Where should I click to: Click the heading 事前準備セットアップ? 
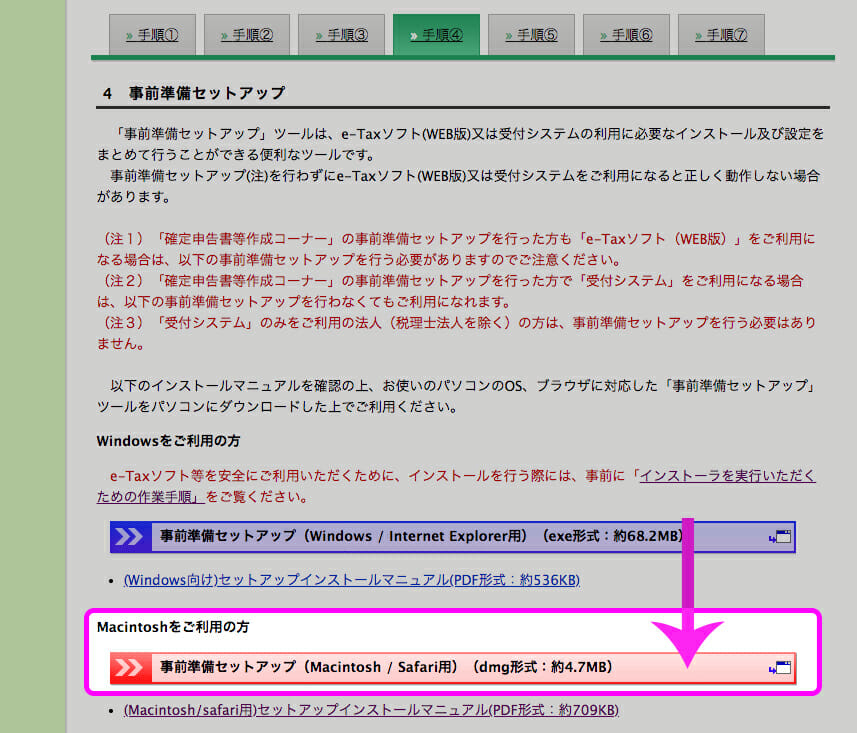click(207, 93)
